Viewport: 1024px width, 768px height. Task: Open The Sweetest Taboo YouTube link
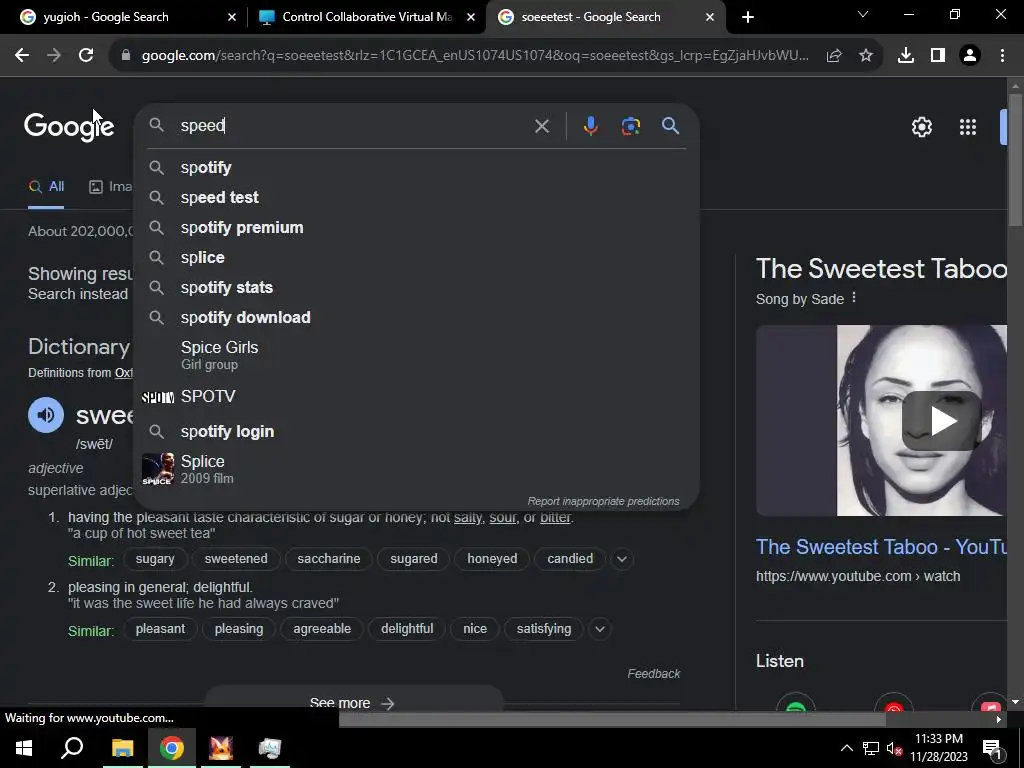(x=882, y=547)
